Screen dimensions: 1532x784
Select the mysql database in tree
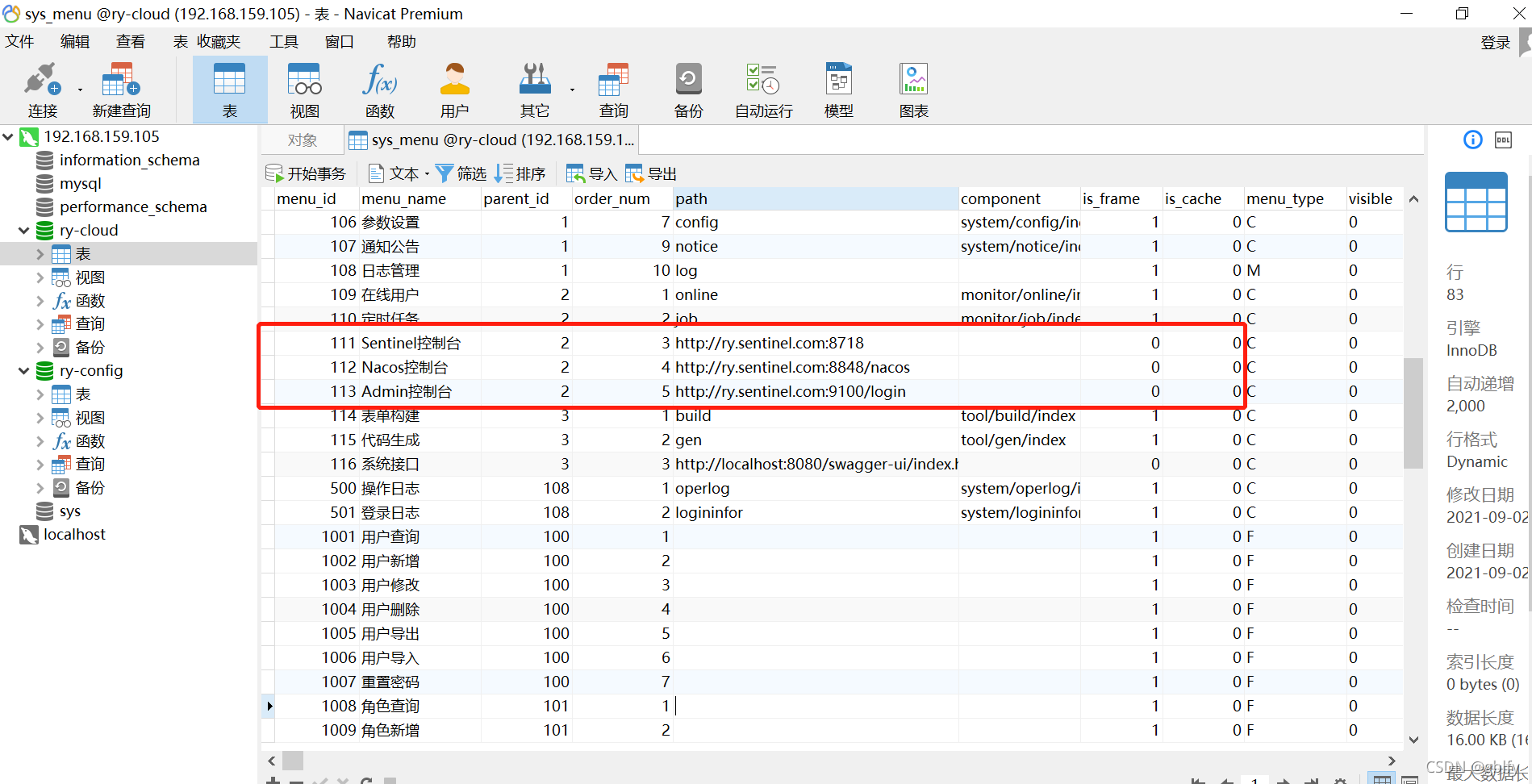pyautogui.click(x=80, y=183)
